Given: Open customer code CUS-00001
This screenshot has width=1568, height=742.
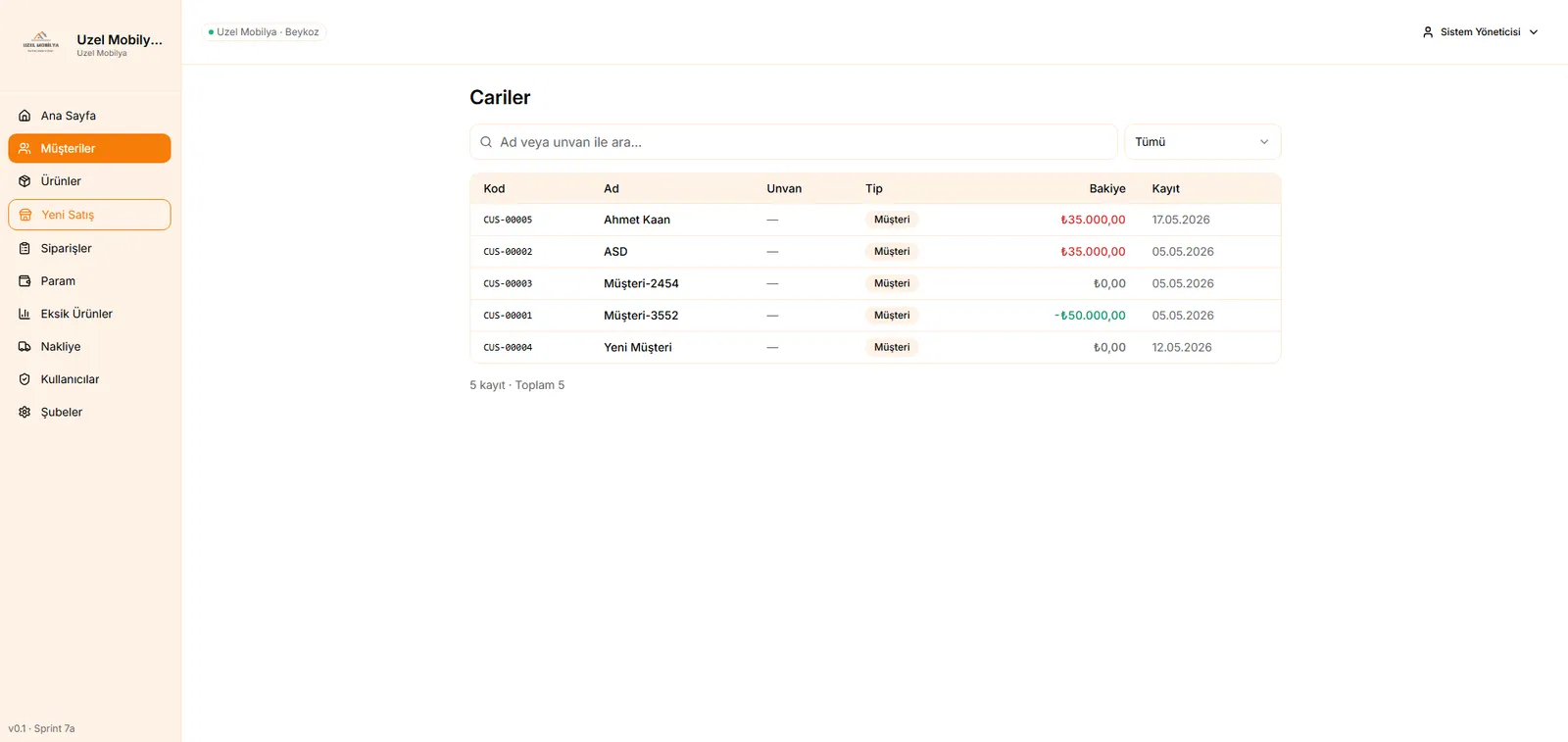Looking at the screenshot, I should tap(508, 316).
